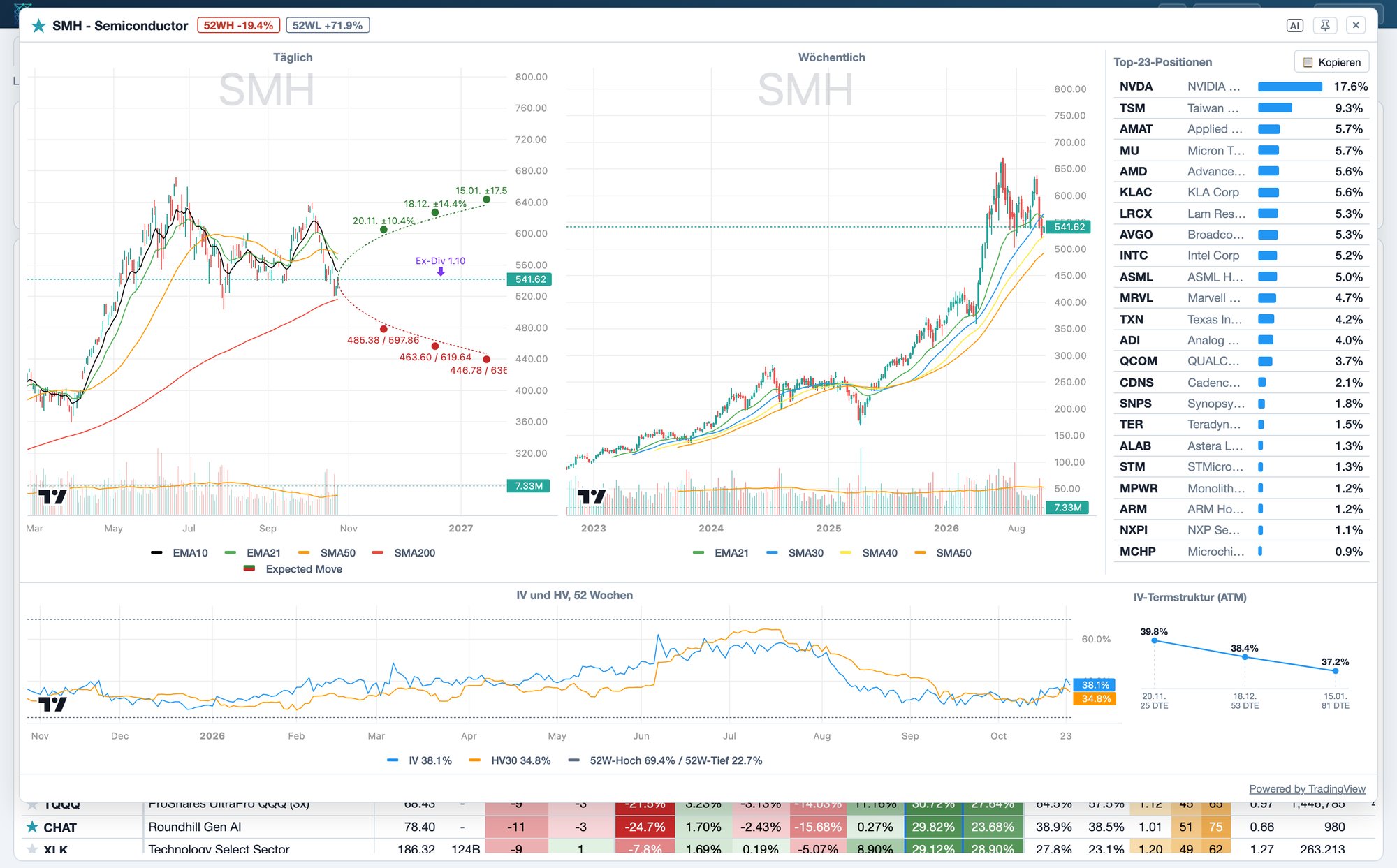Pin the SMH detail popup
The height and width of the screenshot is (868, 1397).
1325,26
